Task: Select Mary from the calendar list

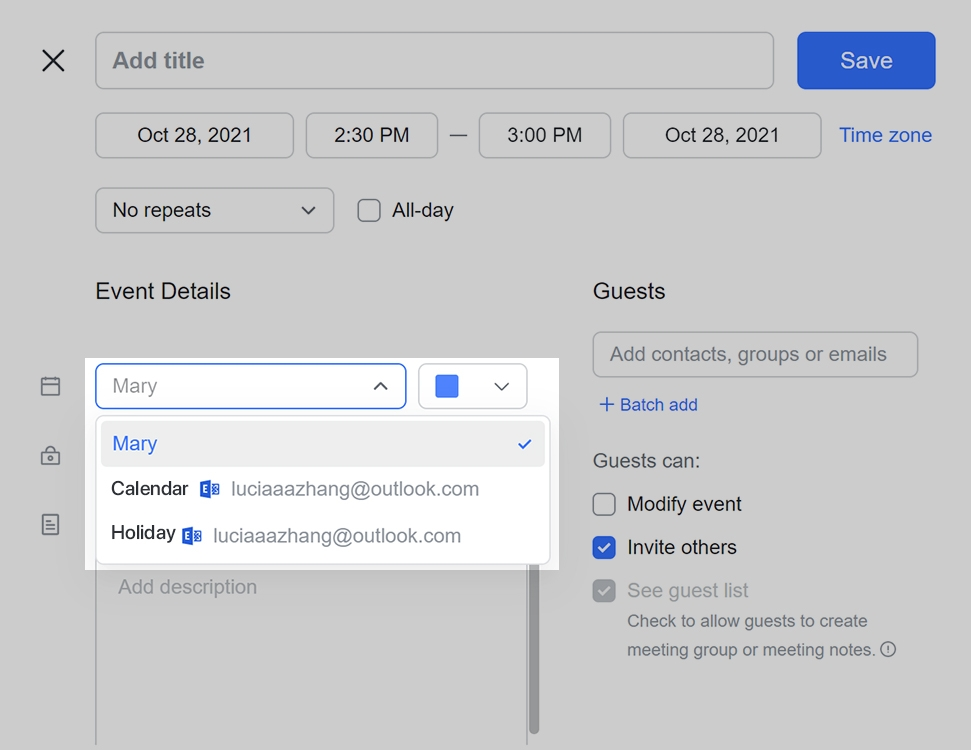Action: click(x=135, y=444)
